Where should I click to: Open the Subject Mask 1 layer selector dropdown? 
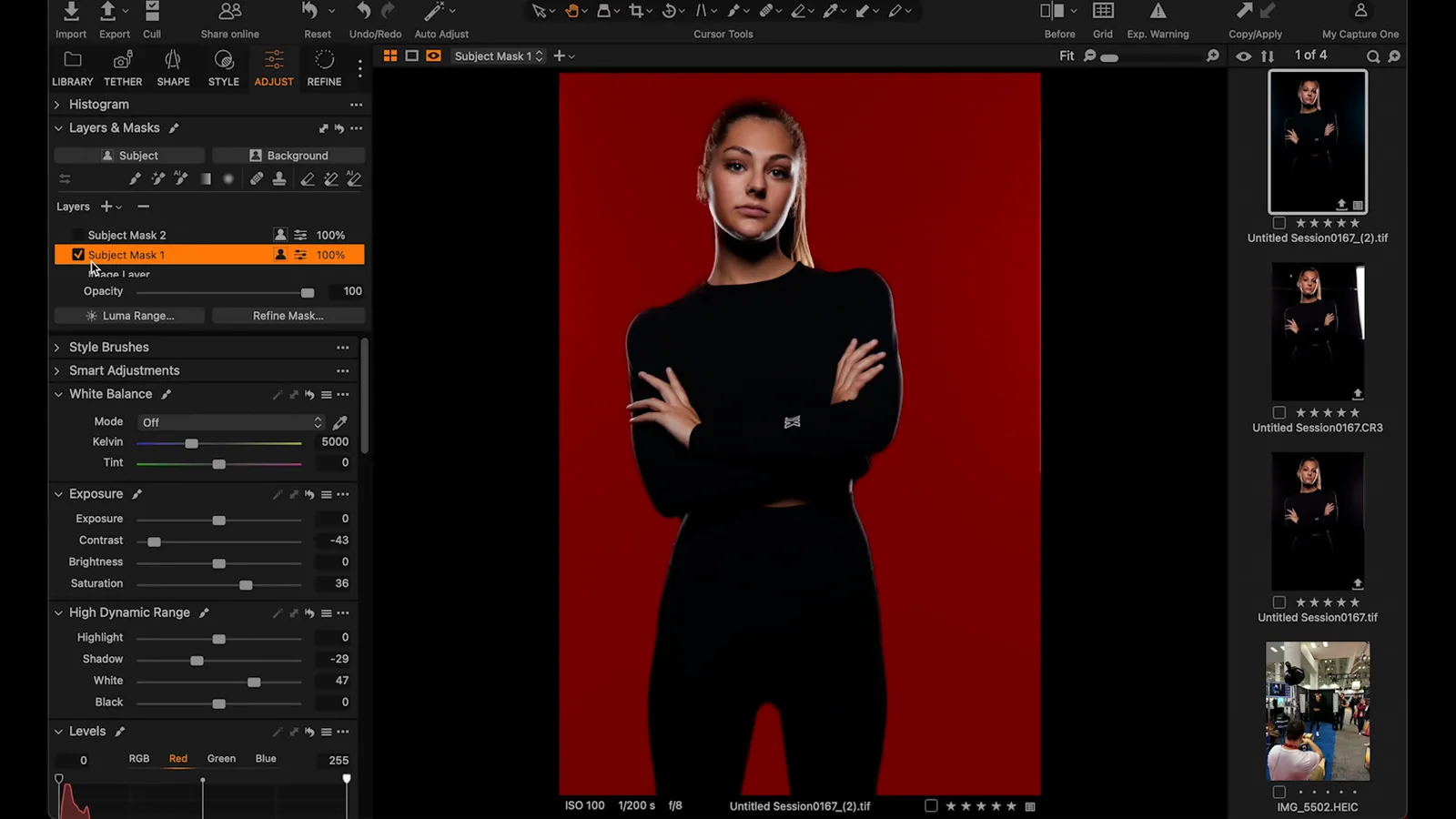[499, 56]
